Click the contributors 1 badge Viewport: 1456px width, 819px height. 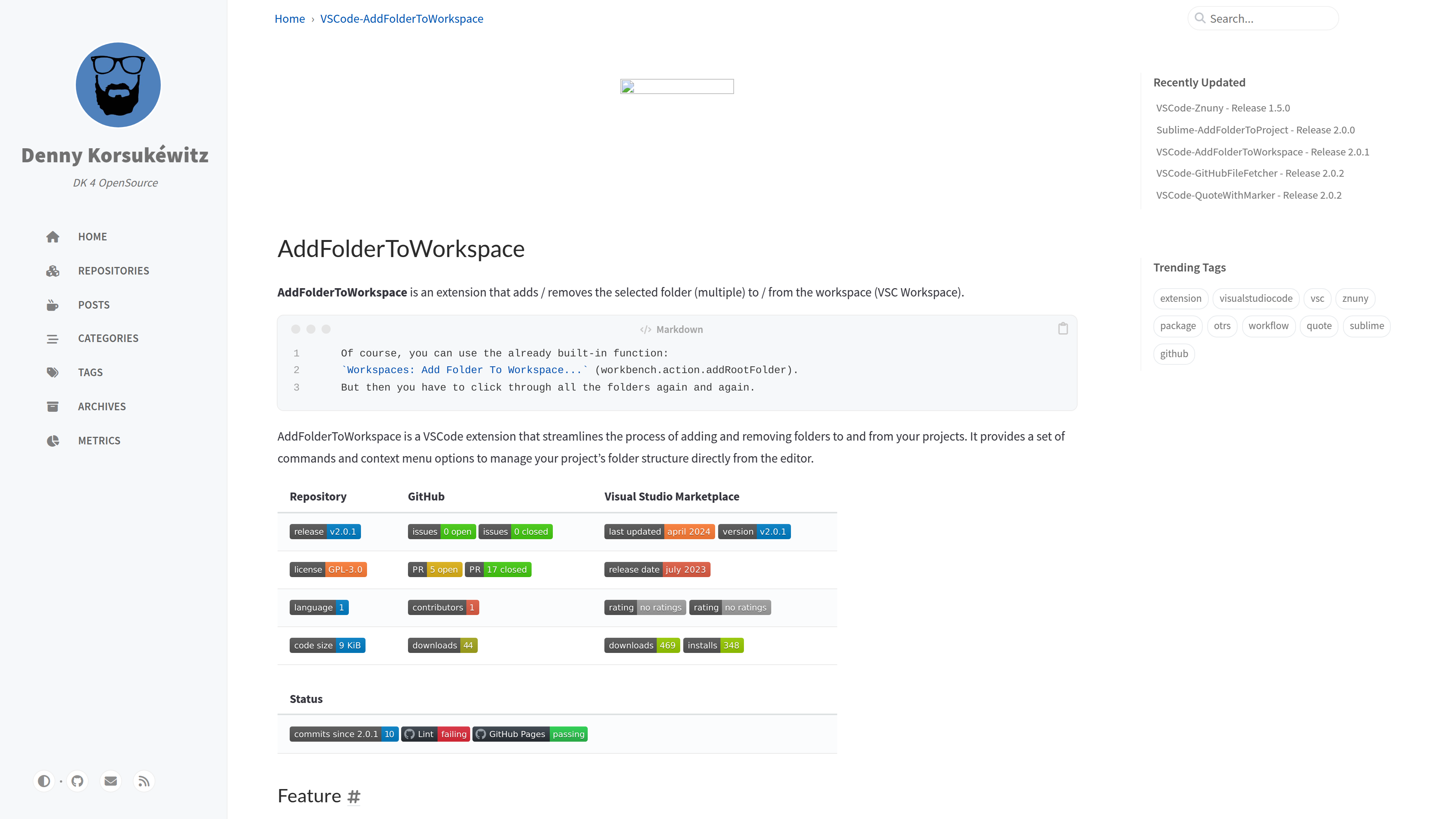click(x=443, y=607)
